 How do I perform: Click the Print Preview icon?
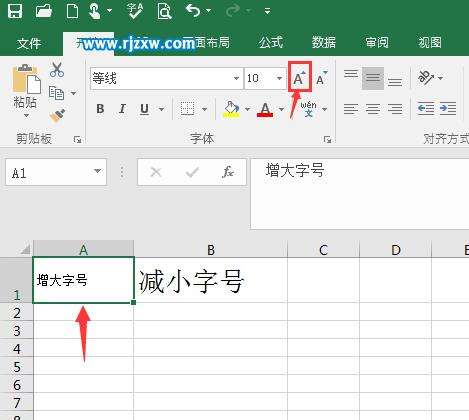164,11
